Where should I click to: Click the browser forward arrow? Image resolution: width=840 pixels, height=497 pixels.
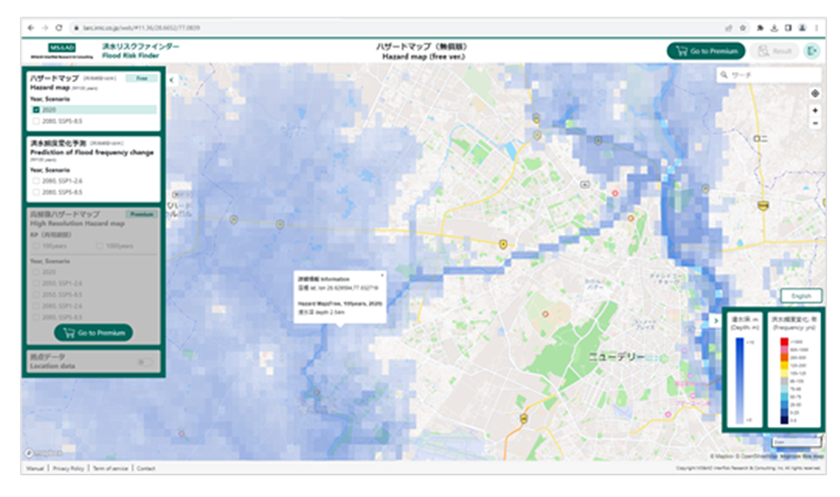pyautogui.click(x=45, y=28)
